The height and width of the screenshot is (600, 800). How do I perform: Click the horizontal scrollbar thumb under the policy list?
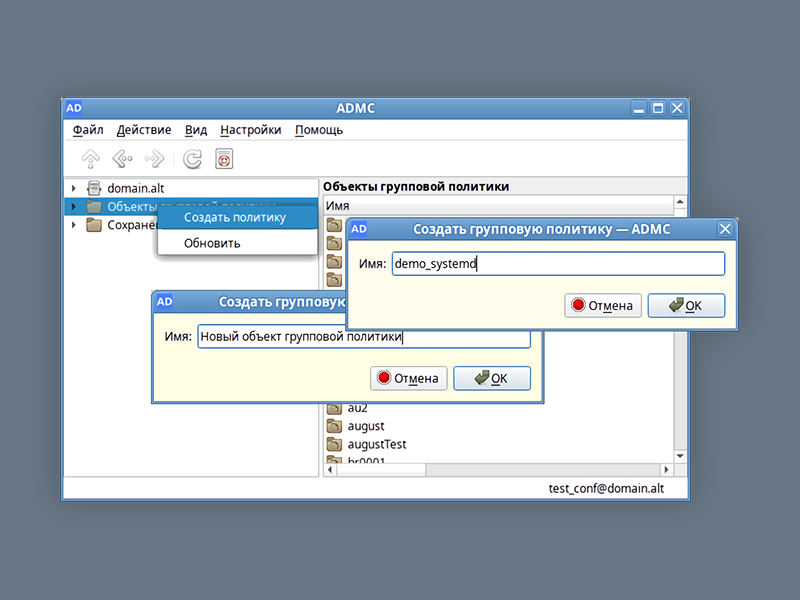click(x=381, y=469)
